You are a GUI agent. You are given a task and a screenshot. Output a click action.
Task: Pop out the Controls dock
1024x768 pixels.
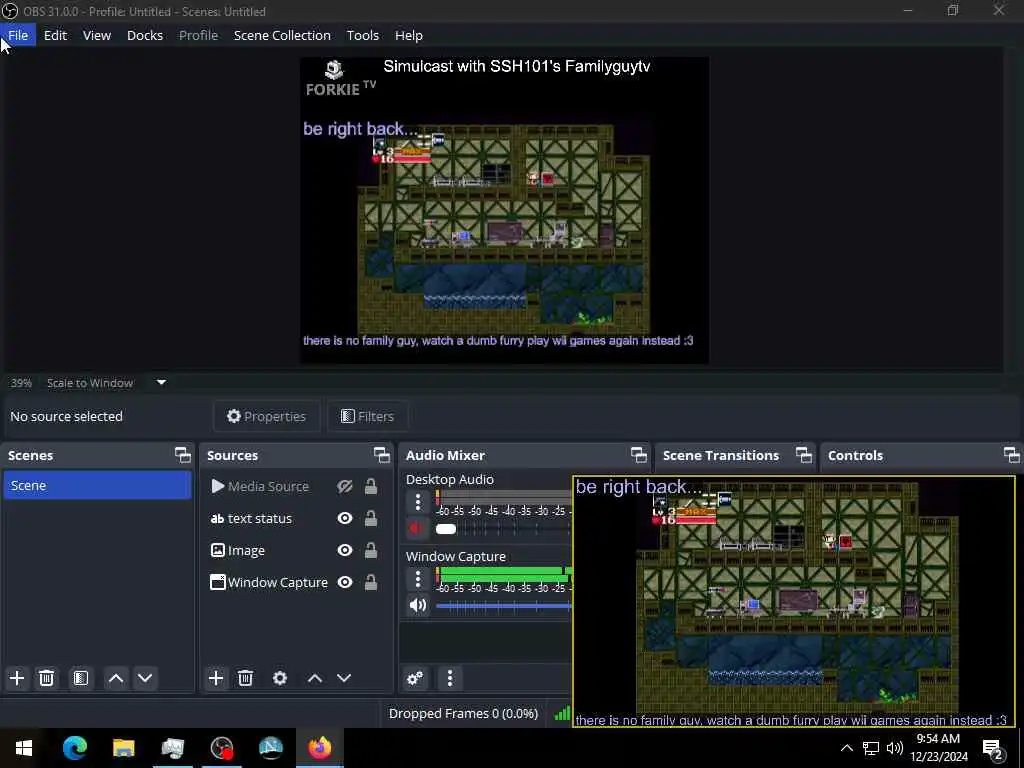click(x=1012, y=455)
